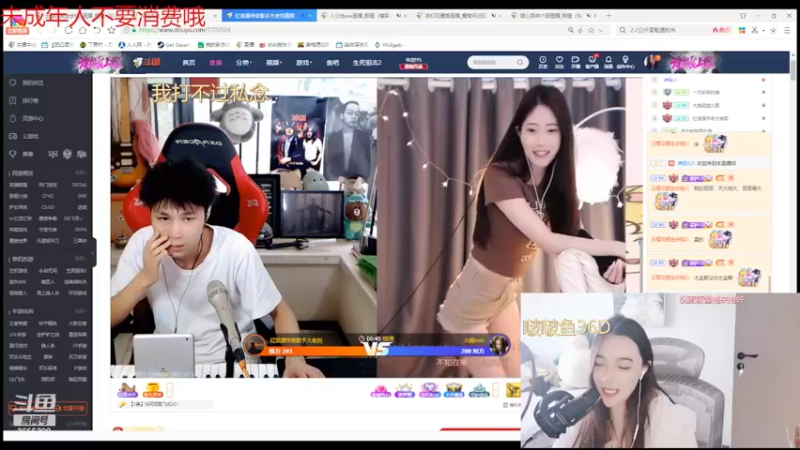Click the blue PK score bar

click(x=439, y=351)
